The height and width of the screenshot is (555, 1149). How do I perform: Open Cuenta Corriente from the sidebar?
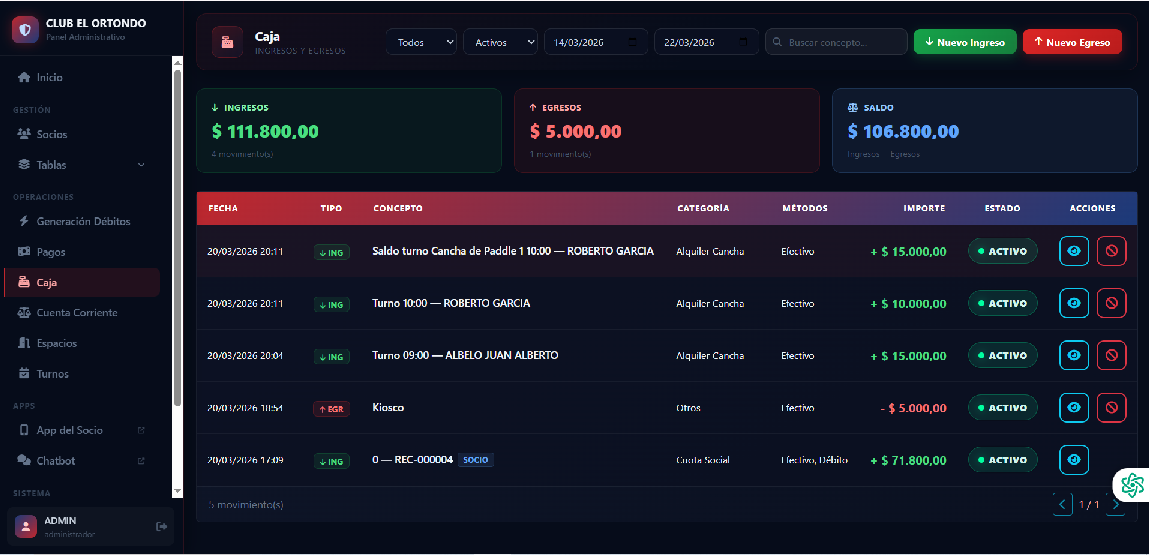tap(76, 313)
